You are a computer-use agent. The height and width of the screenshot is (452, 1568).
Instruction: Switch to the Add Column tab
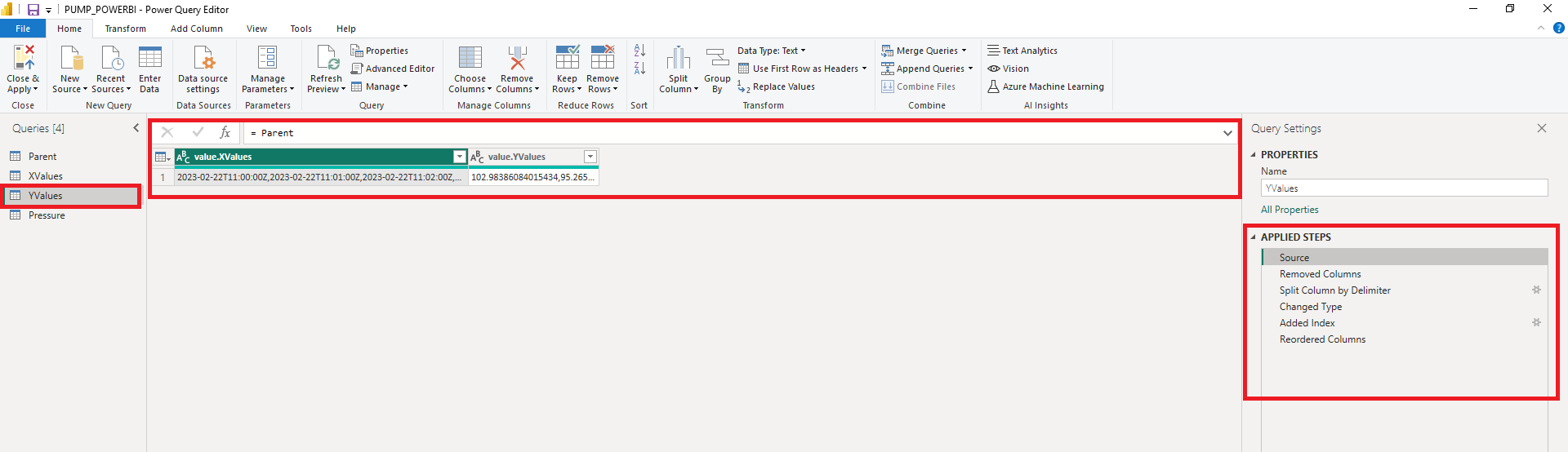[197, 29]
